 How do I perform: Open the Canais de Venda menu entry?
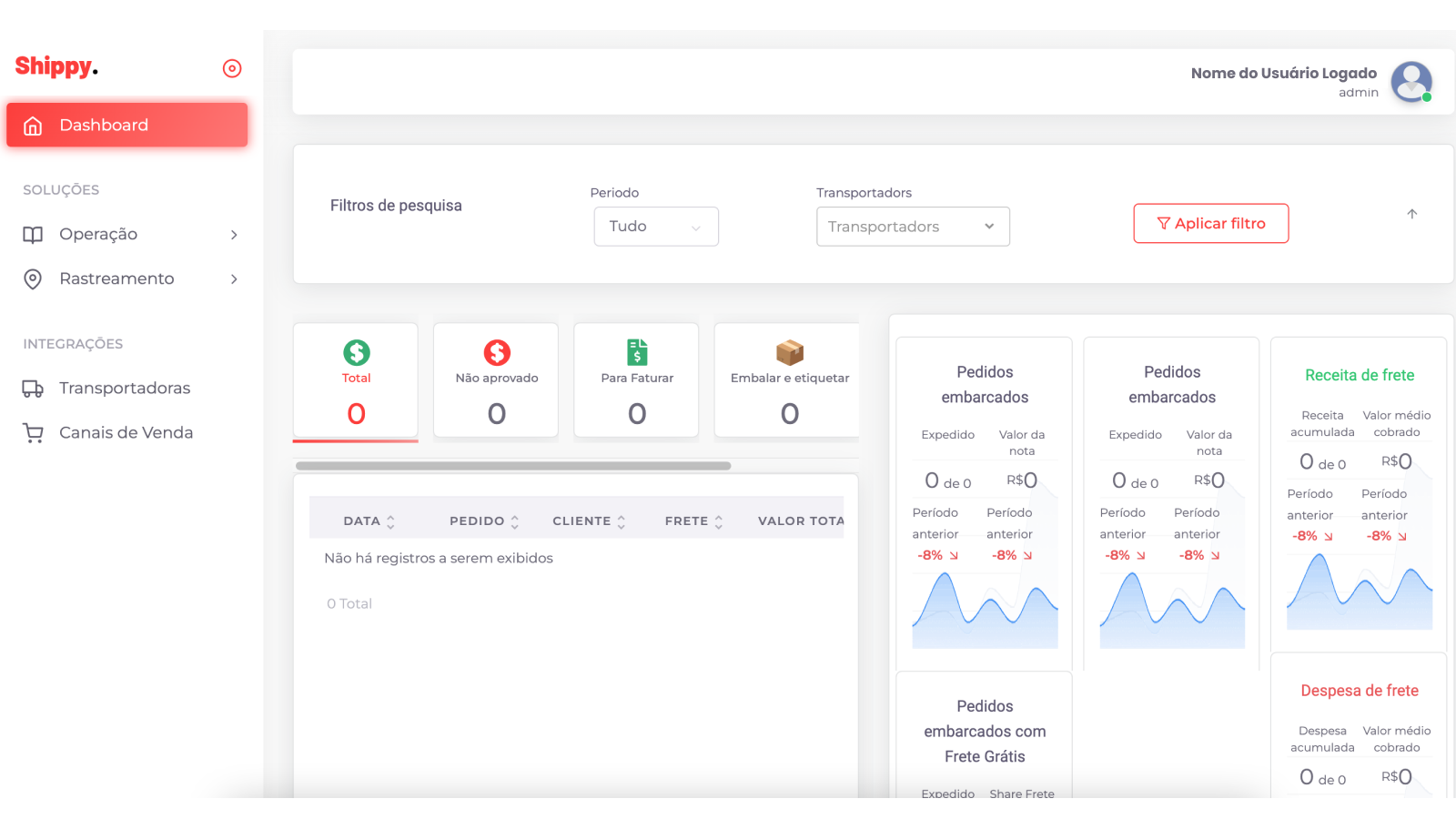point(126,432)
